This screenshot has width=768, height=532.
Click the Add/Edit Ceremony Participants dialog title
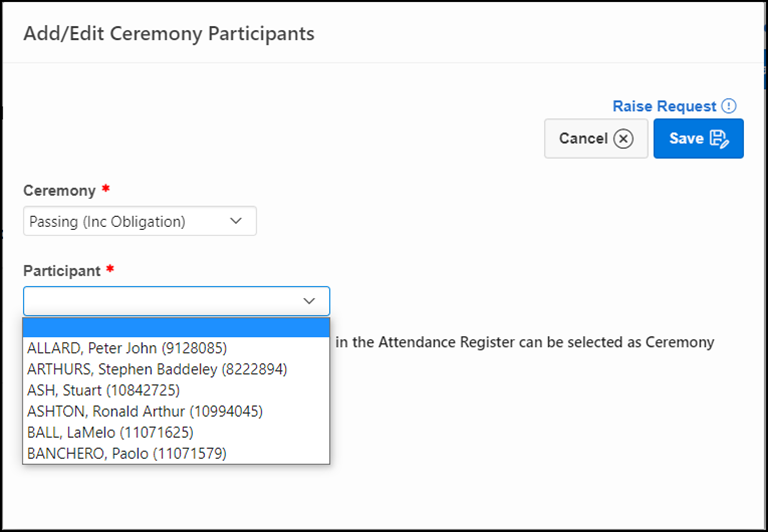click(x=169, y=33)
